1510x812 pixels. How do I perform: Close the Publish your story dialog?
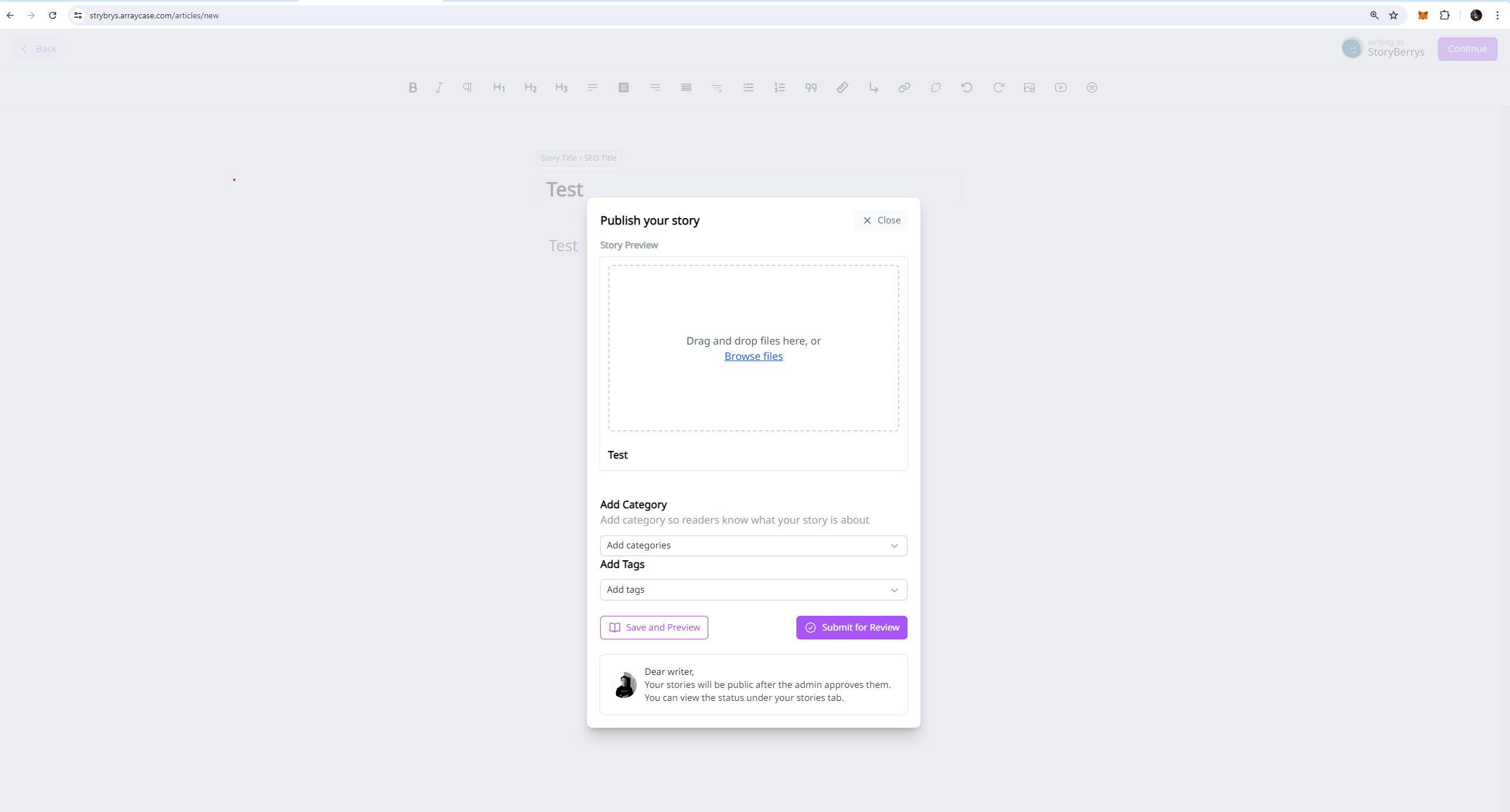point(881,220)
